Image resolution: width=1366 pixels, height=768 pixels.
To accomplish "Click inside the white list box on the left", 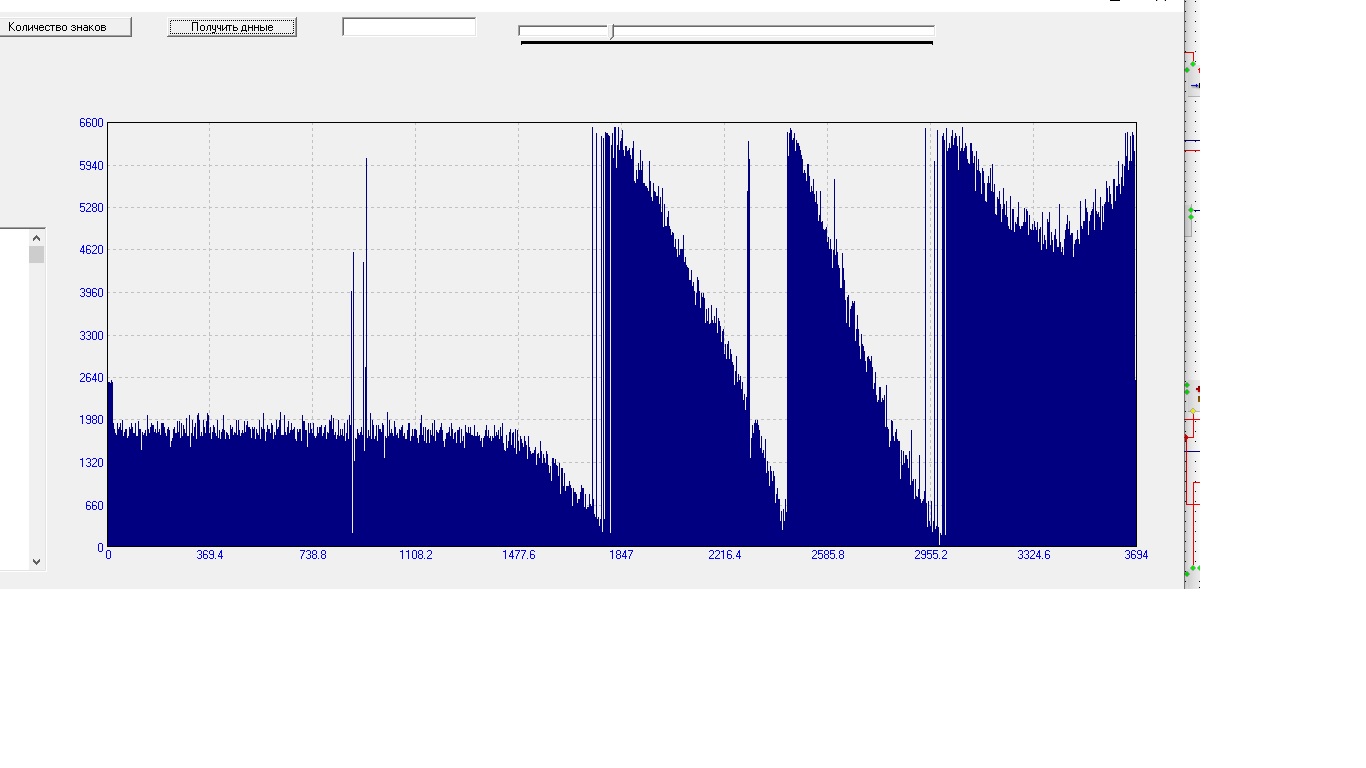I will [x=12, y=400].
